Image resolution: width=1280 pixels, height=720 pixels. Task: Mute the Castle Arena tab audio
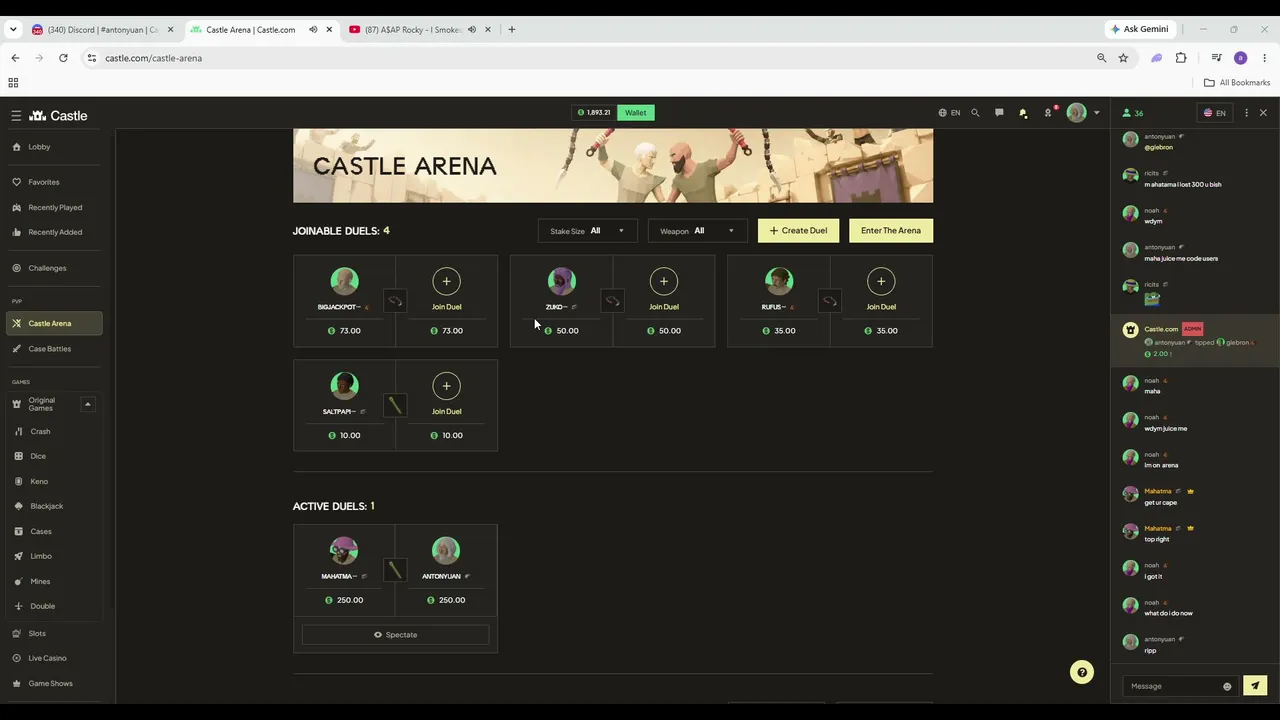pos(313,30)
